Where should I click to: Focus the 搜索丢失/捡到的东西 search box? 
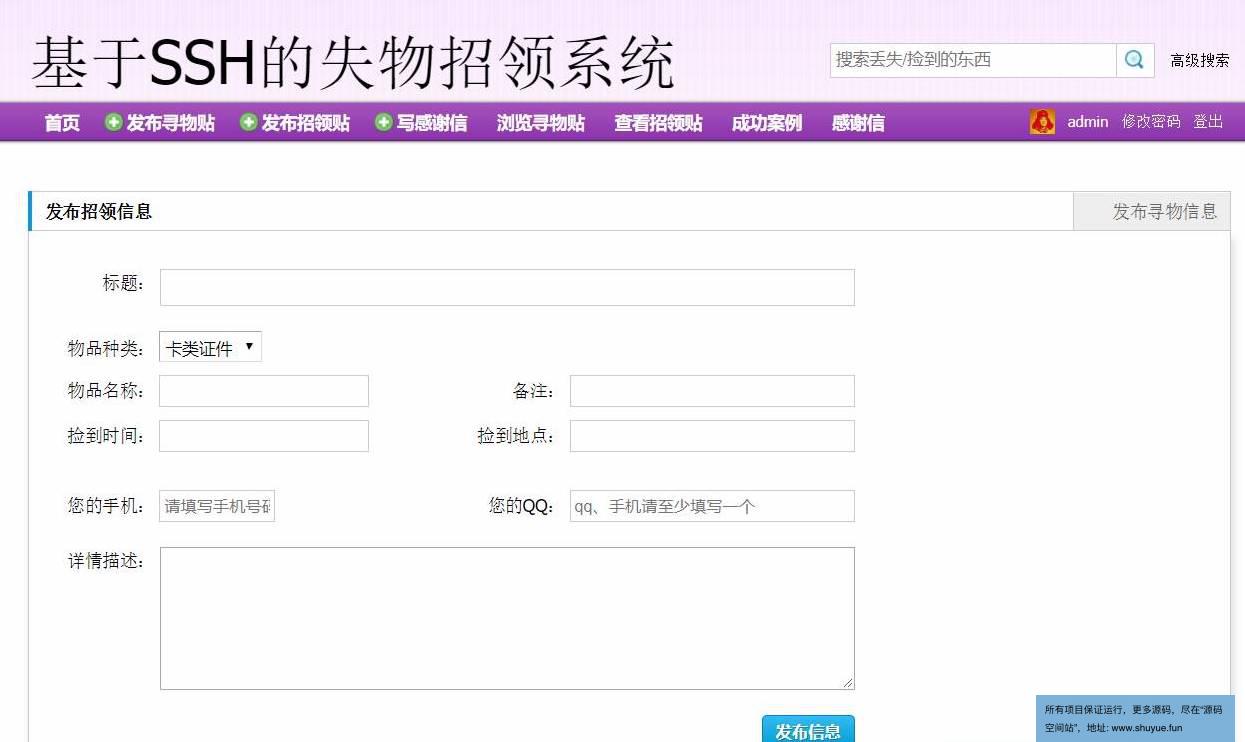click(973, 60)
